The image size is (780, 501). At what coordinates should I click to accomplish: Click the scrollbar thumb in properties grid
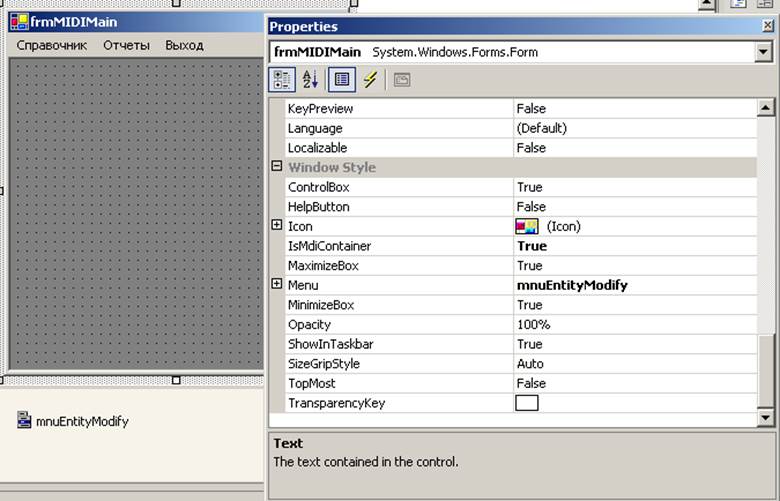tap(766, 371)
